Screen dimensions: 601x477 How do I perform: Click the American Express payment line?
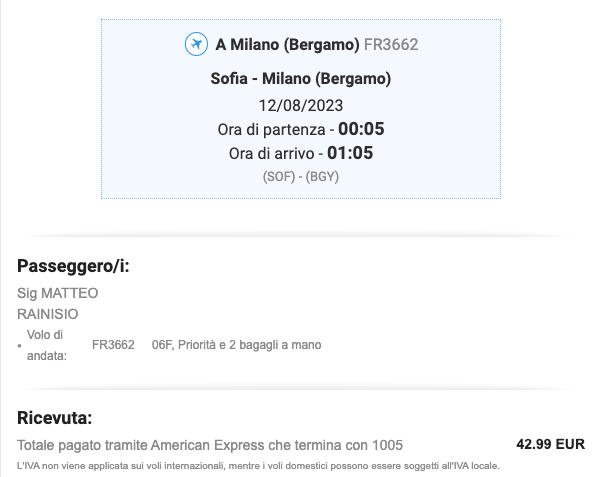[210, 445]
